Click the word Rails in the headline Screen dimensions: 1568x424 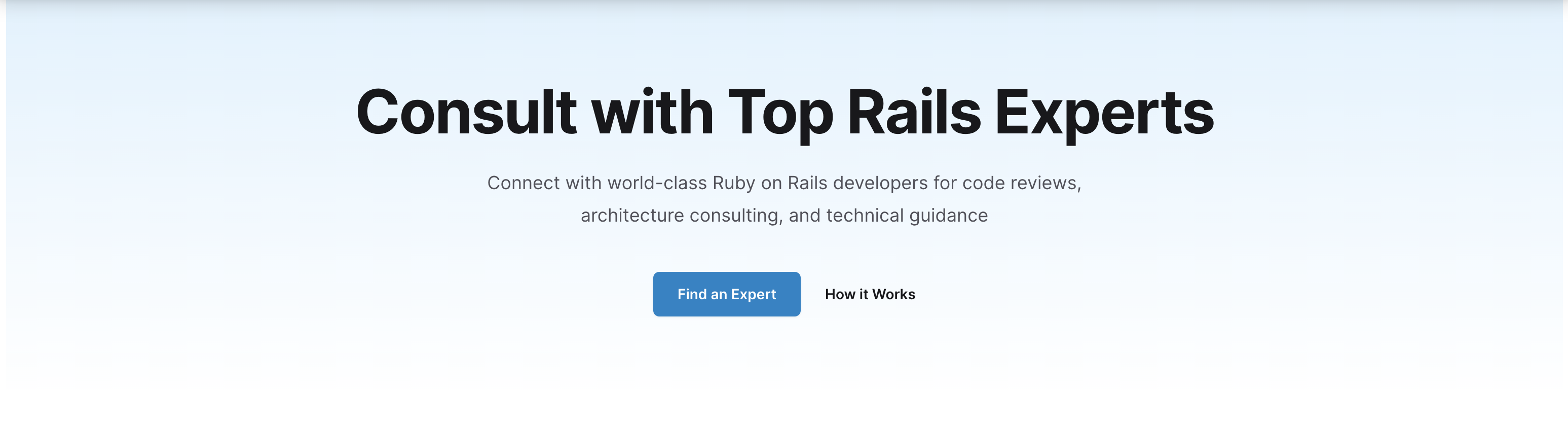[x=914, y=112]
